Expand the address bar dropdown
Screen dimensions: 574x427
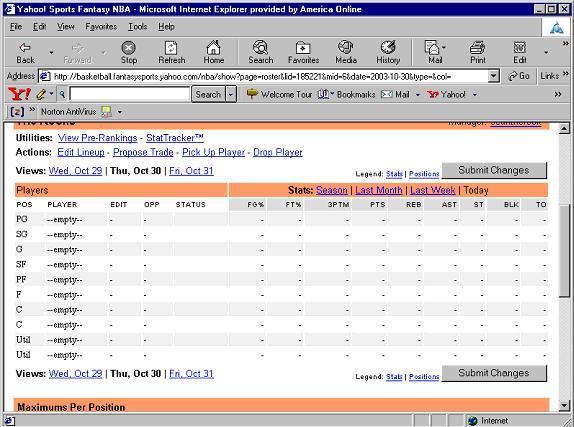493,76
